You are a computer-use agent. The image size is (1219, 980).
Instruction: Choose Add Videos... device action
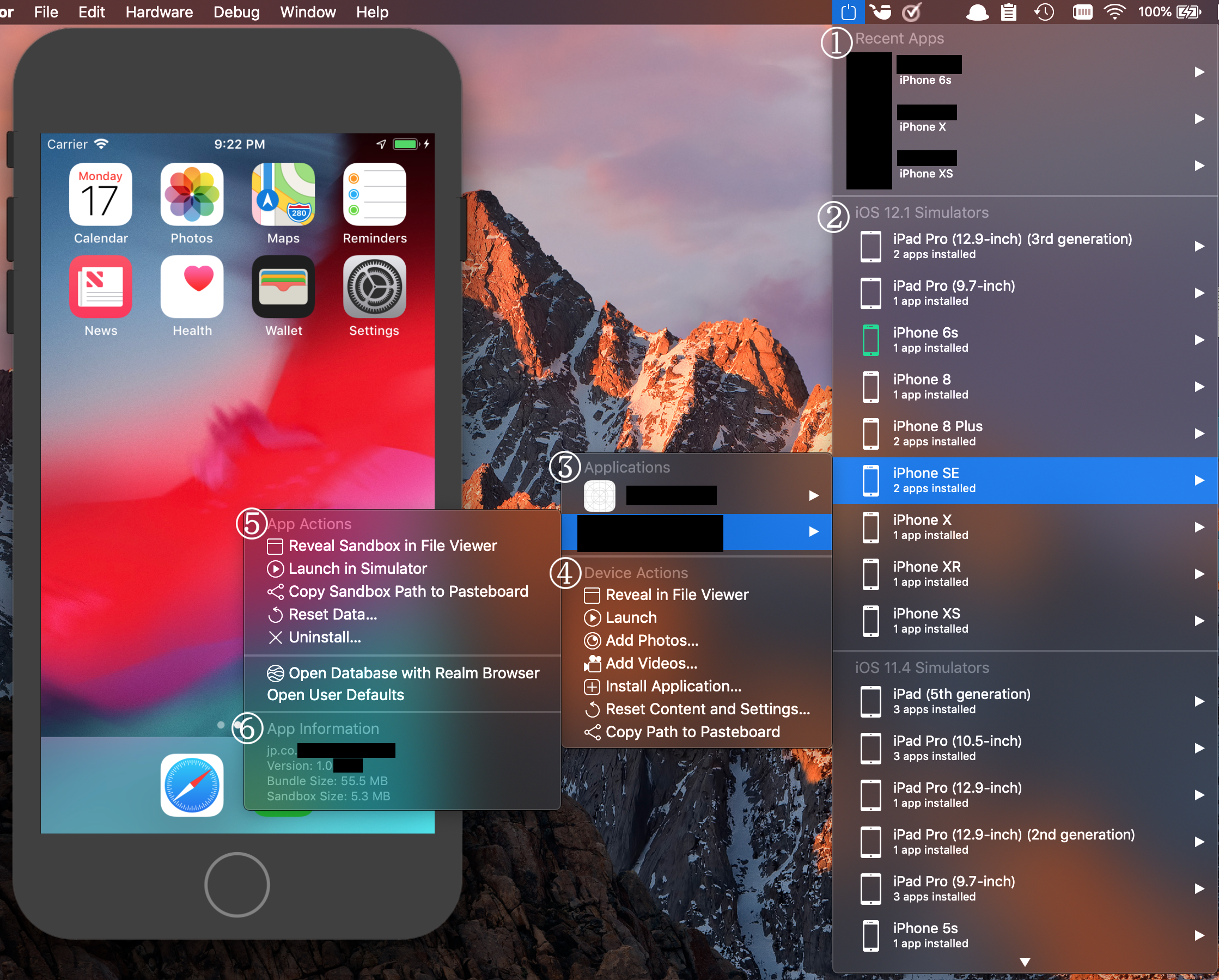[x=697, y=664]
